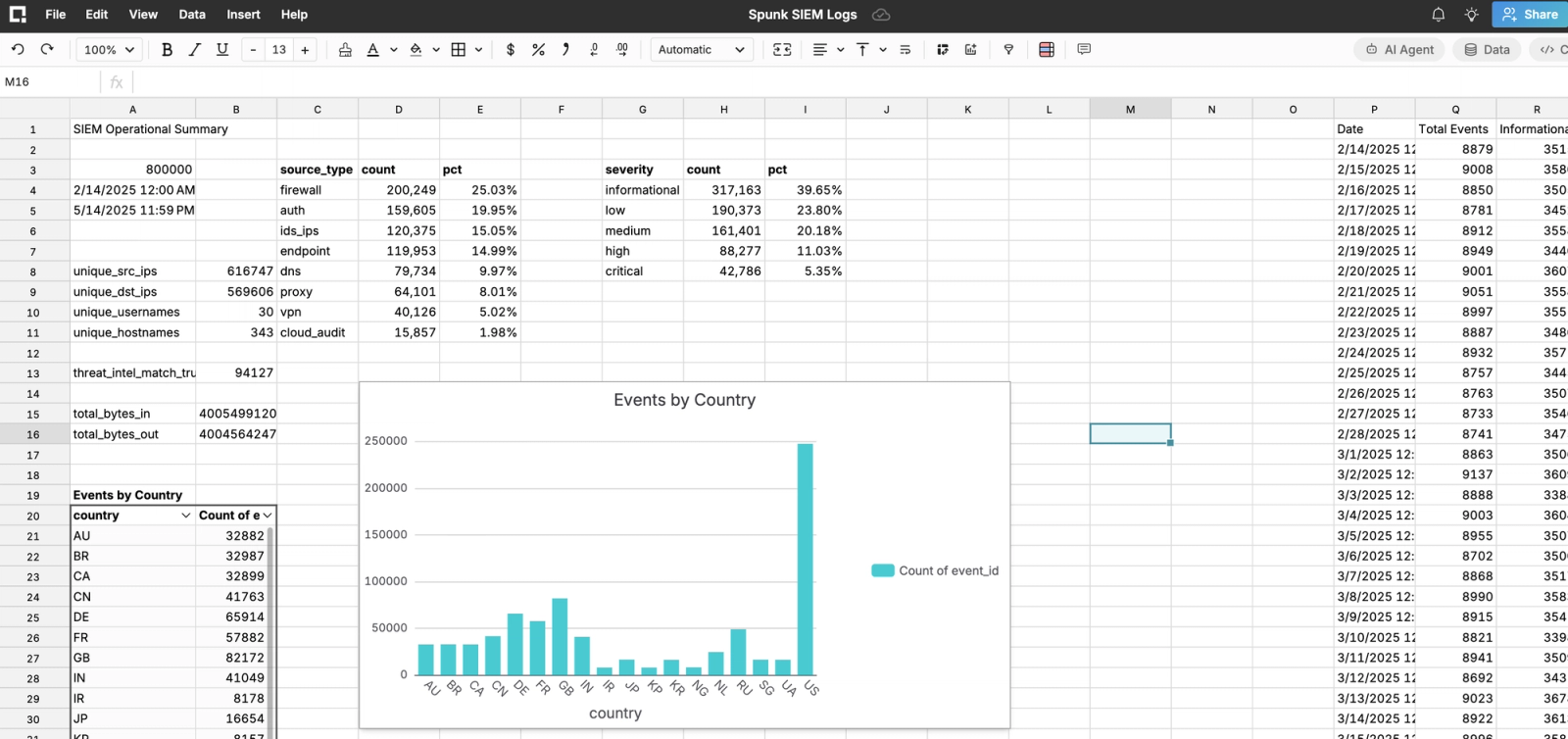Open the Automatic number format dropdown

(702, 49)
